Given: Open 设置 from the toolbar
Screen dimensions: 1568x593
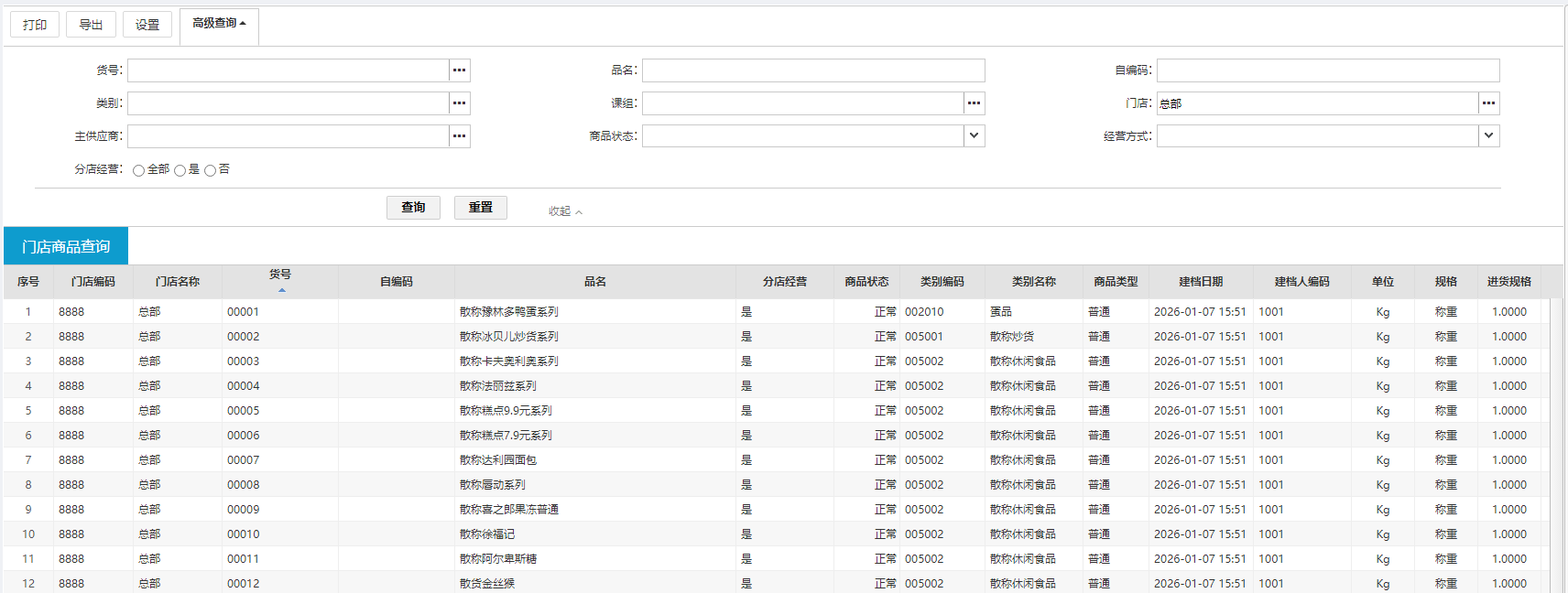Looking at the screenshot, I should (147, 25).
